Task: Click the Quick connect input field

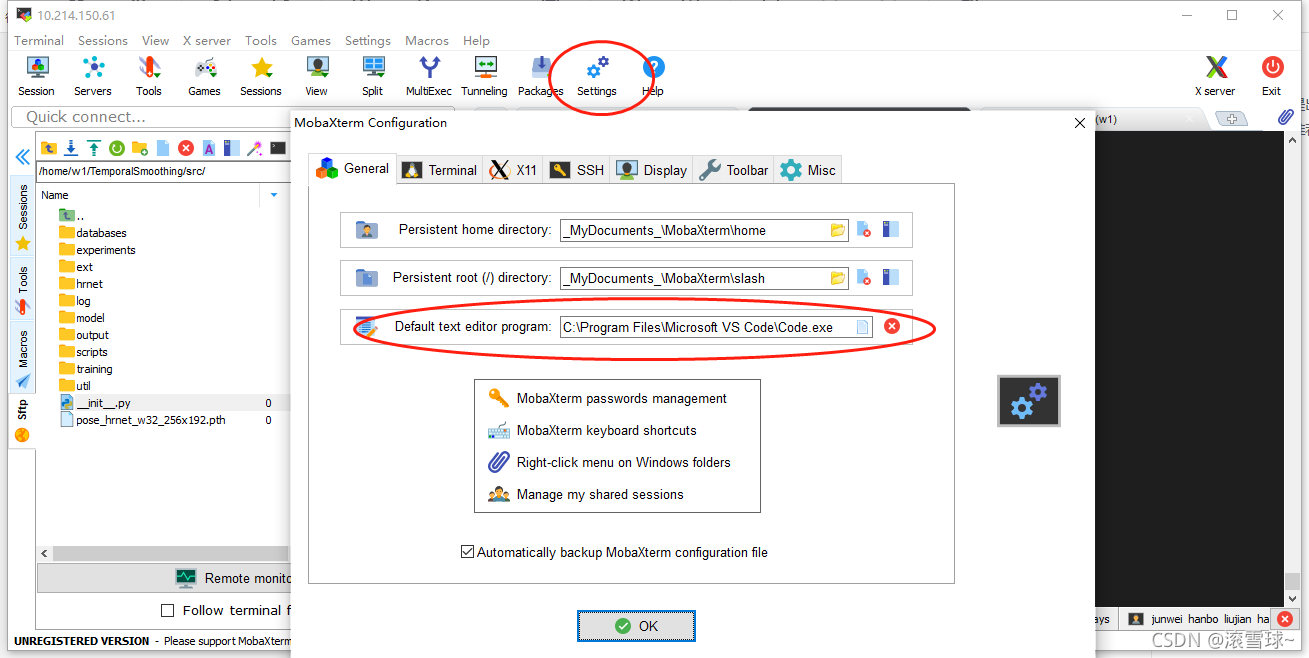Action: click(x=232, y=117)
